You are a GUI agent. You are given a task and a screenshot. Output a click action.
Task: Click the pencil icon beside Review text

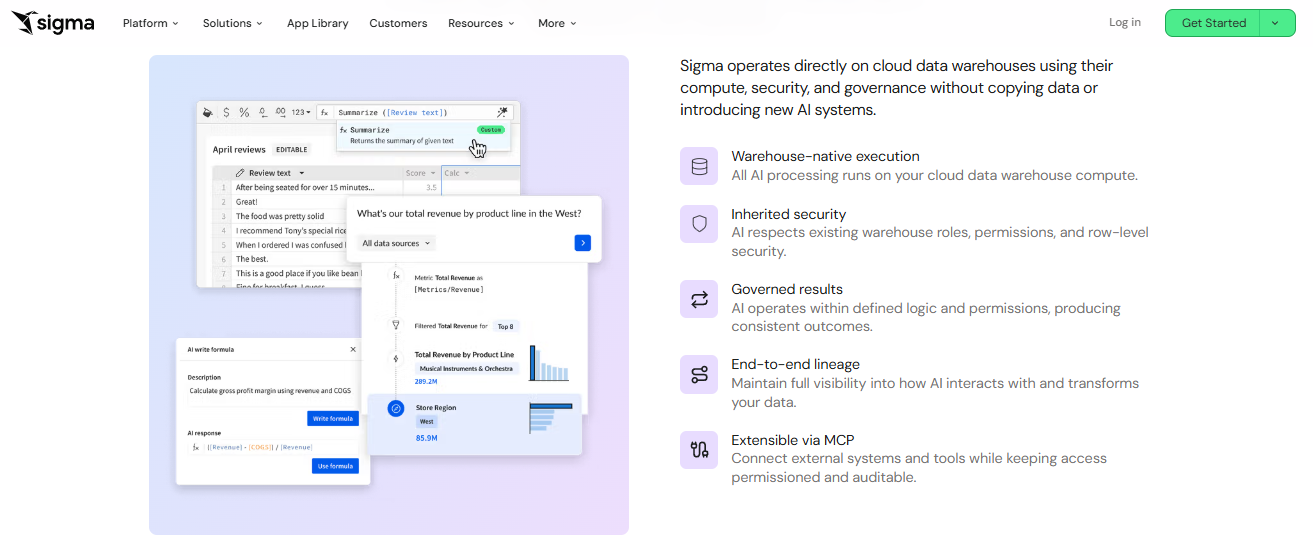coord(240,173)
